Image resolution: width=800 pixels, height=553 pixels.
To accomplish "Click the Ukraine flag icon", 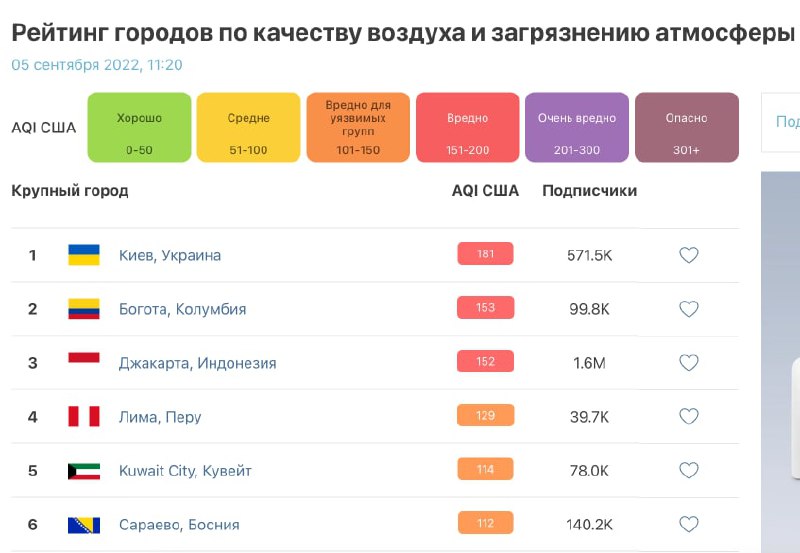I will 83,255.
